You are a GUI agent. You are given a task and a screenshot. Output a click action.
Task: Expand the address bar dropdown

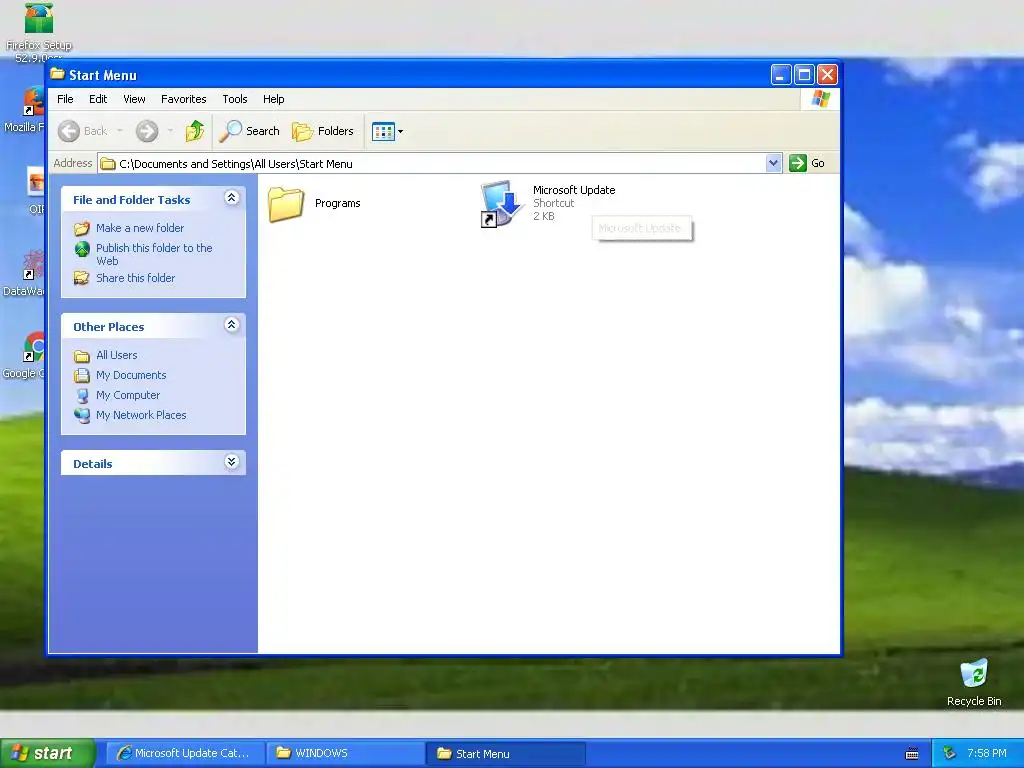[773, 163]
